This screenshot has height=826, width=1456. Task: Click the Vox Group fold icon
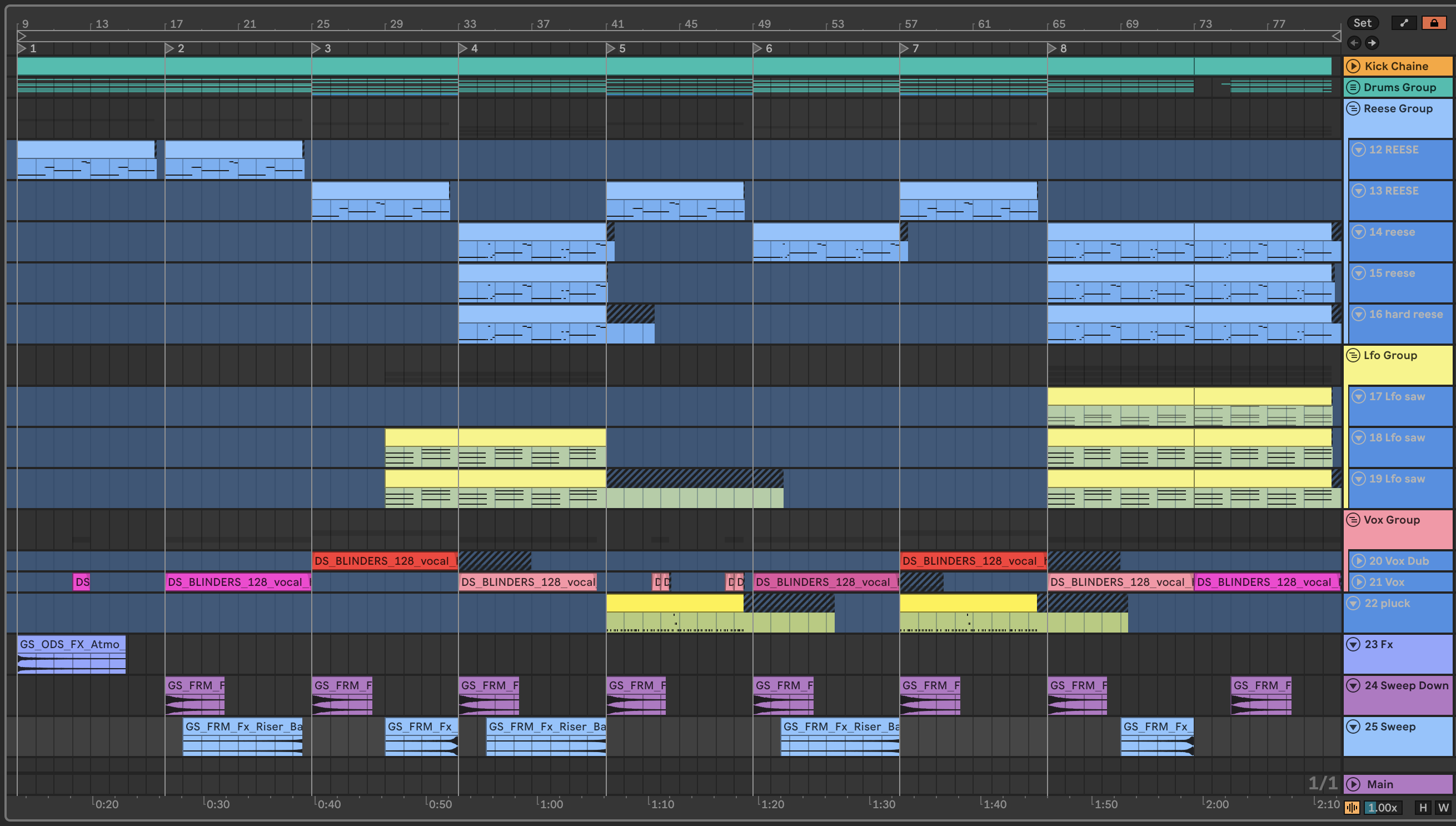[1353, 520]
